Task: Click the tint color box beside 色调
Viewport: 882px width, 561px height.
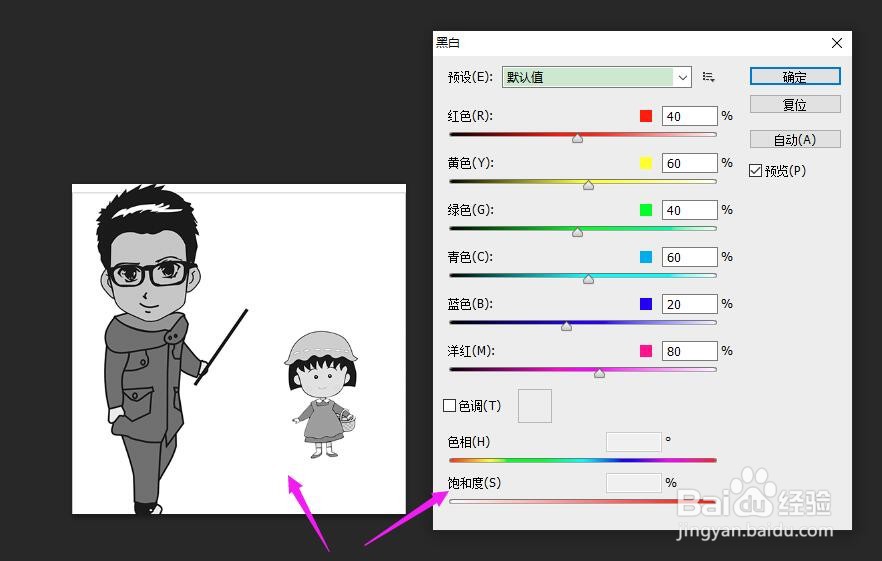Action: pos(534,406)
